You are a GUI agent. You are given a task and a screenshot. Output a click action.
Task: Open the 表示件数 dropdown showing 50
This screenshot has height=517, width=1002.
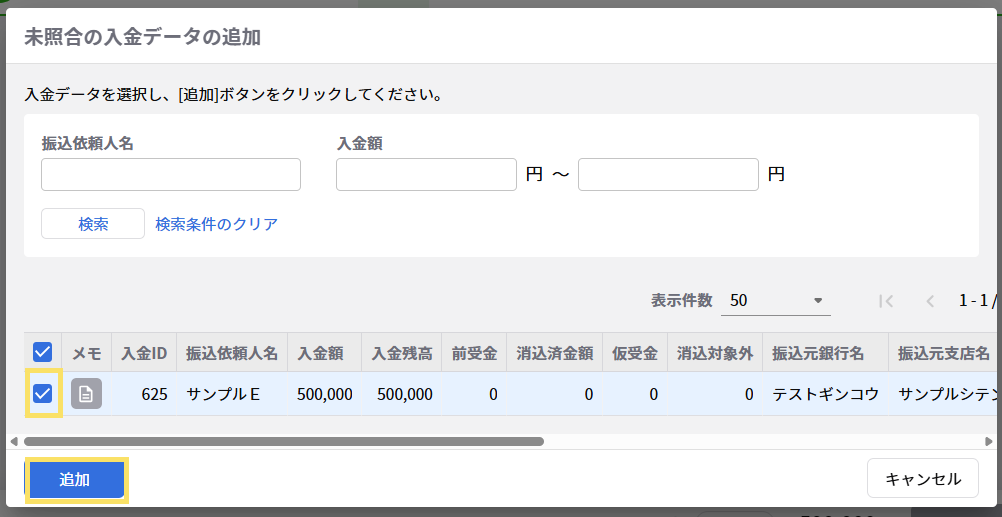[776, 300]
